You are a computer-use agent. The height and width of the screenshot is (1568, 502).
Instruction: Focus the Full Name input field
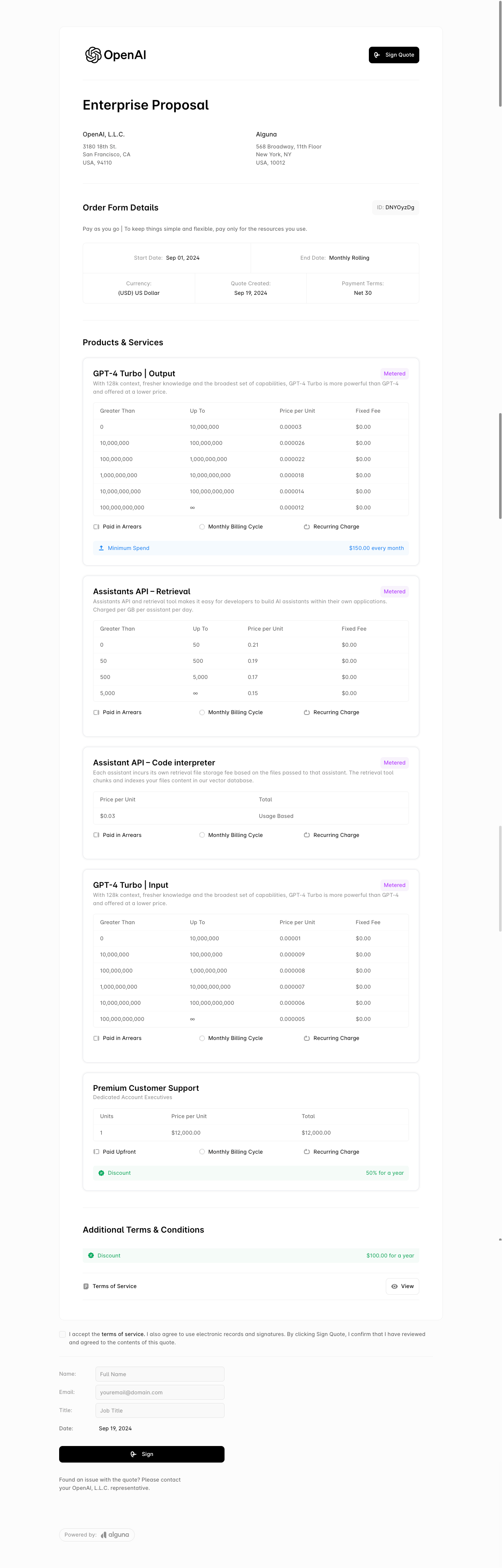coord(160,1374)
